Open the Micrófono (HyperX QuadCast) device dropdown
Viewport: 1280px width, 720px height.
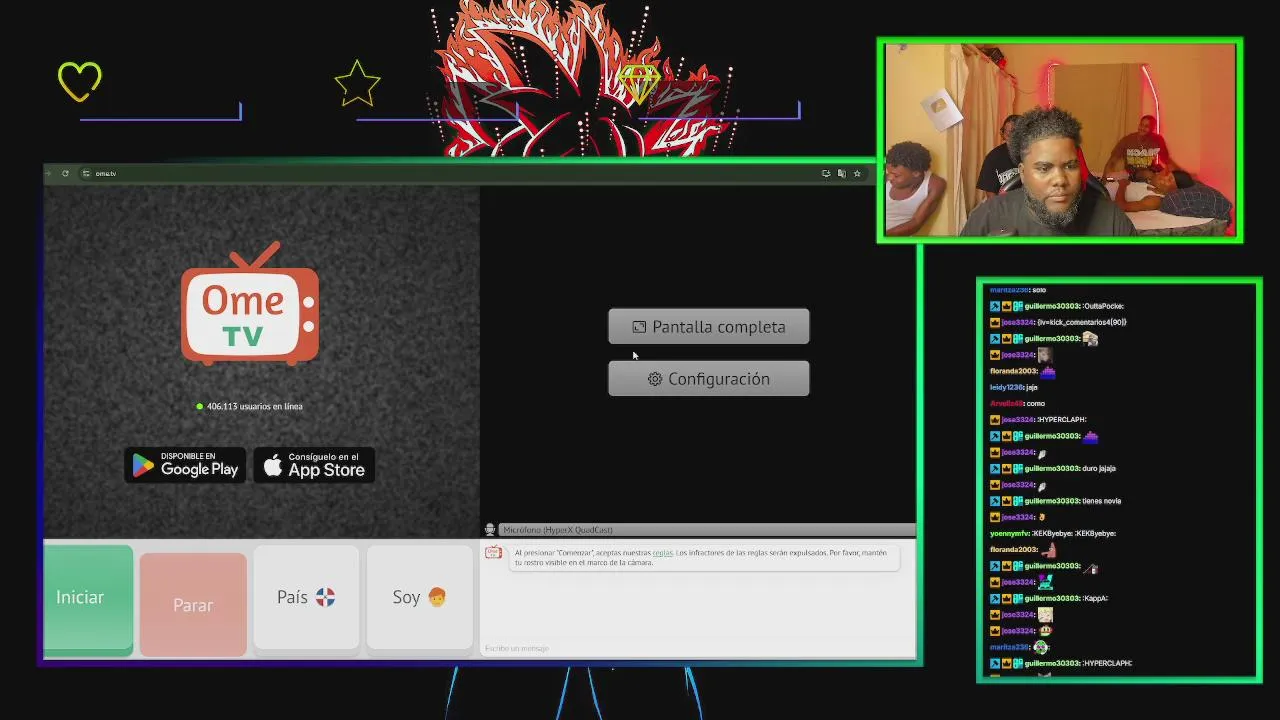706,529
